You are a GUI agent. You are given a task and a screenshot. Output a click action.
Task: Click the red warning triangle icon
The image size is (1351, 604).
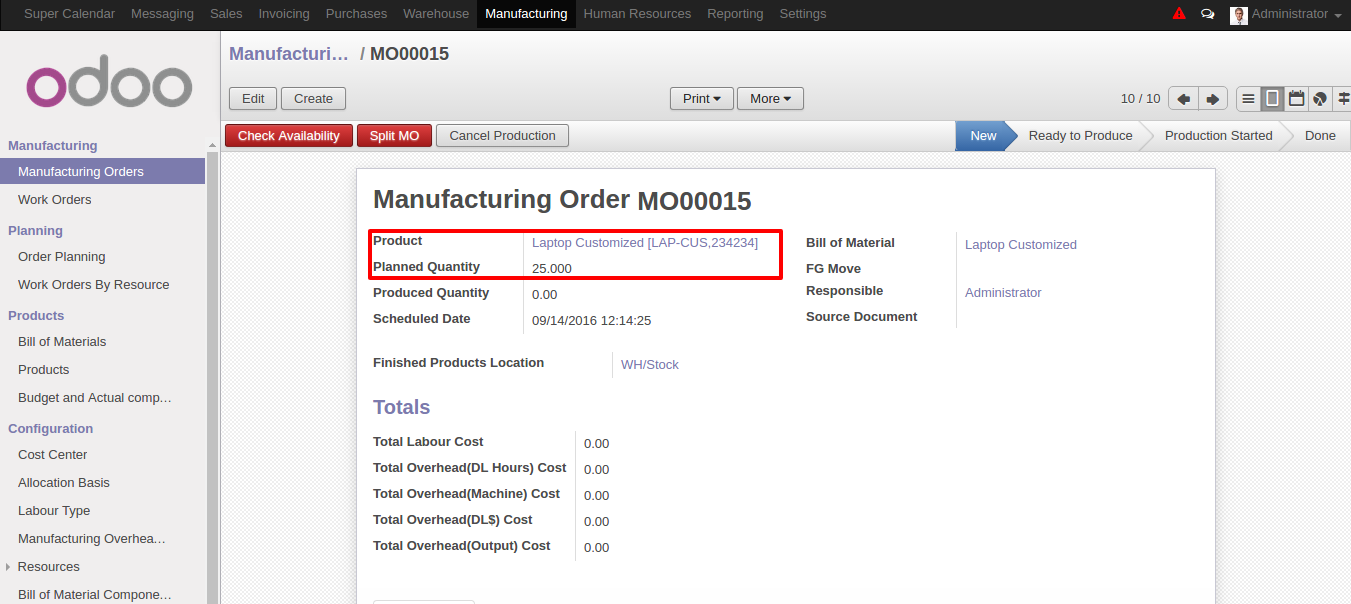tap(1179, 14)
